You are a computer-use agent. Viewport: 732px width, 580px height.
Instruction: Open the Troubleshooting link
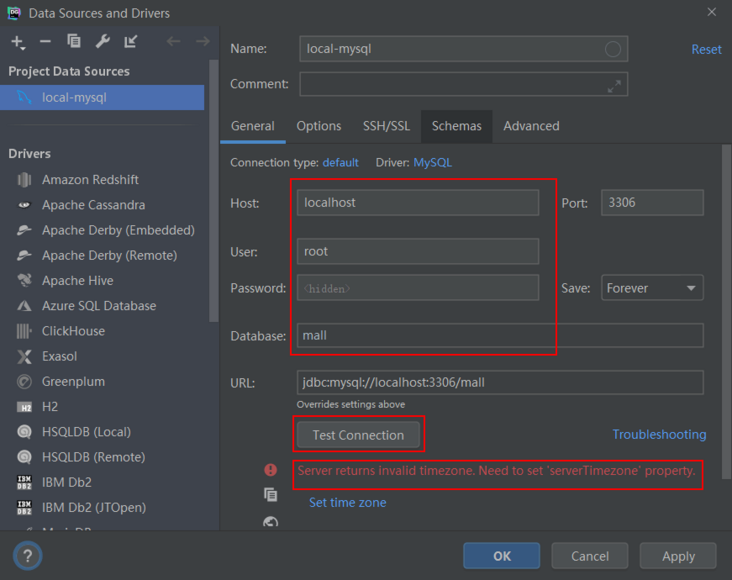coord(659,435)
